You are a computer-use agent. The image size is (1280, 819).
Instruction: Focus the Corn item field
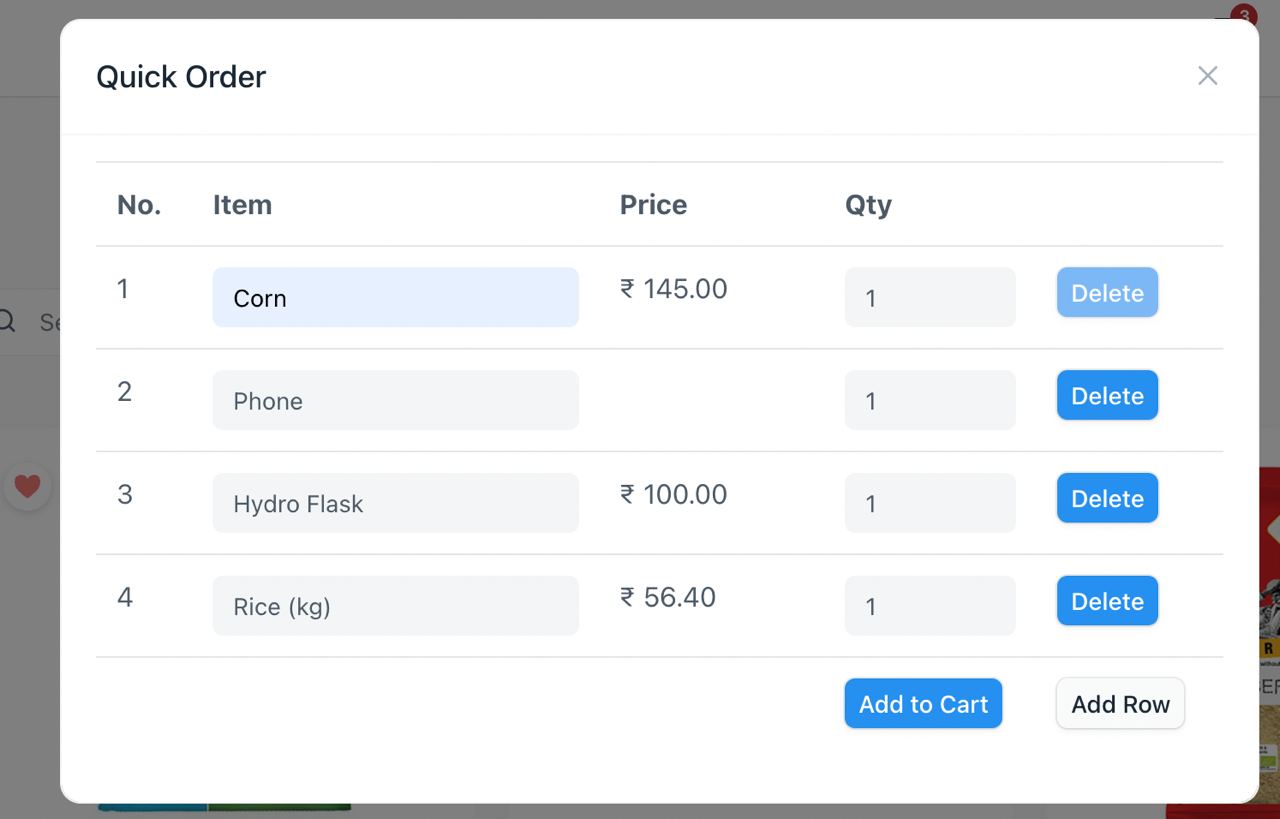[396, 297]
